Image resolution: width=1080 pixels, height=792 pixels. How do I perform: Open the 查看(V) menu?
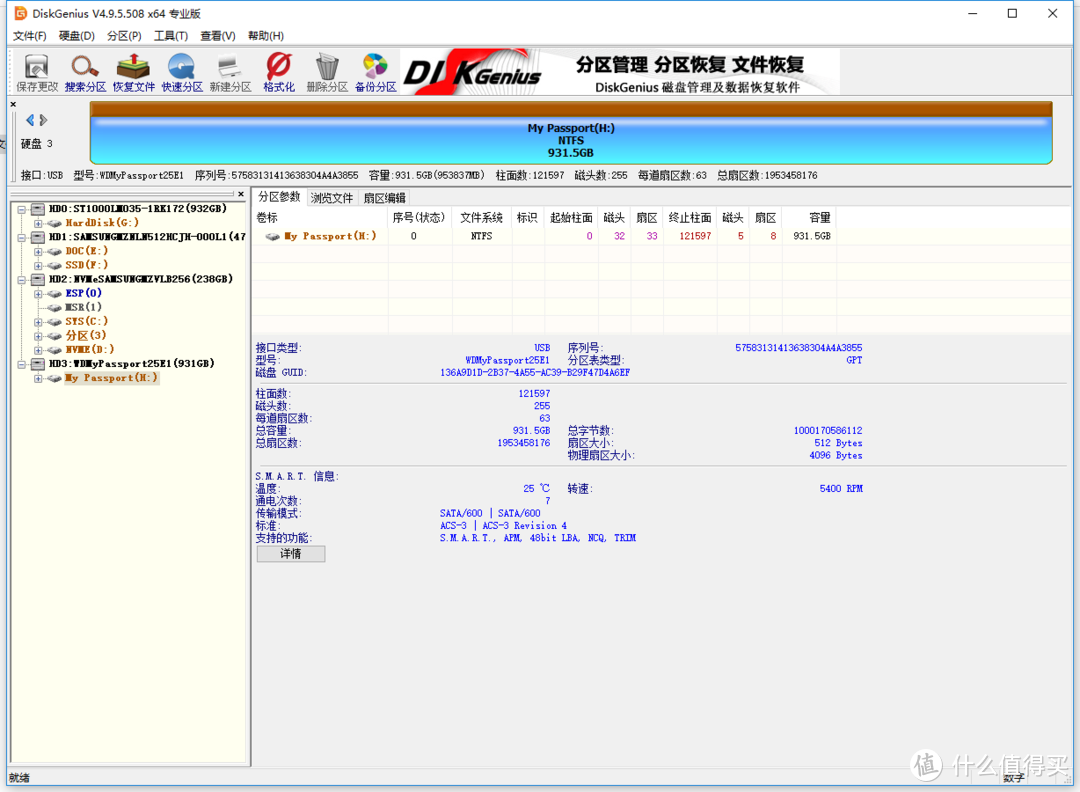(x=218, y=36)
